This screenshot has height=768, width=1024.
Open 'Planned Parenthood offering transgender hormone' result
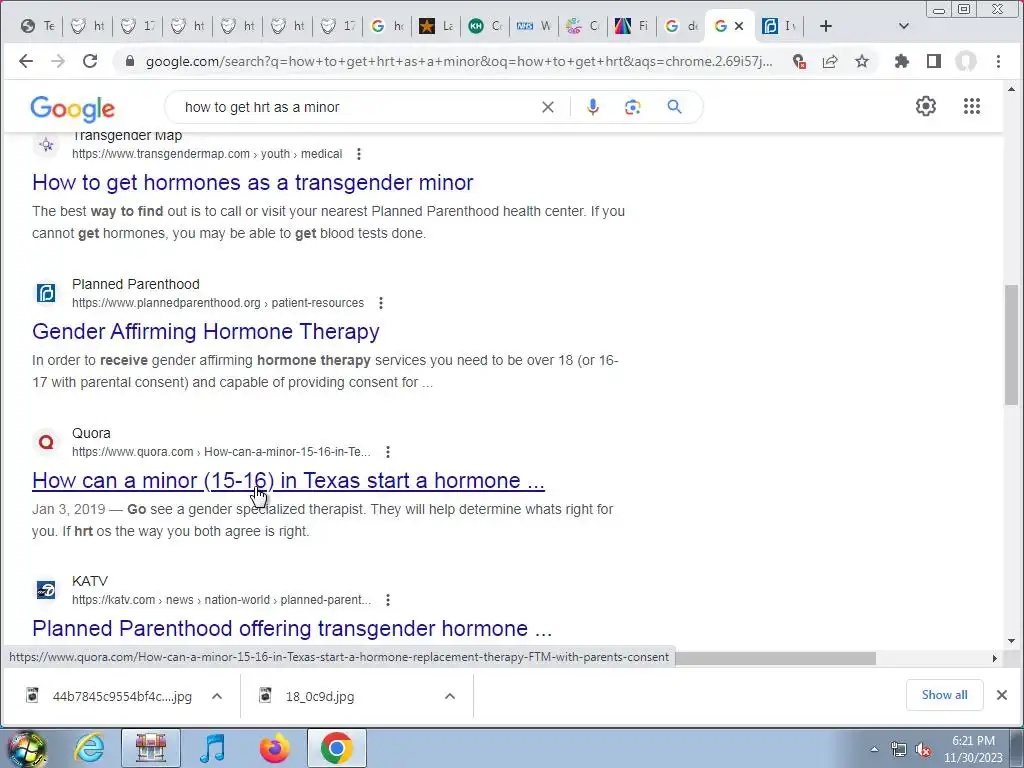(x=292, y=628)
